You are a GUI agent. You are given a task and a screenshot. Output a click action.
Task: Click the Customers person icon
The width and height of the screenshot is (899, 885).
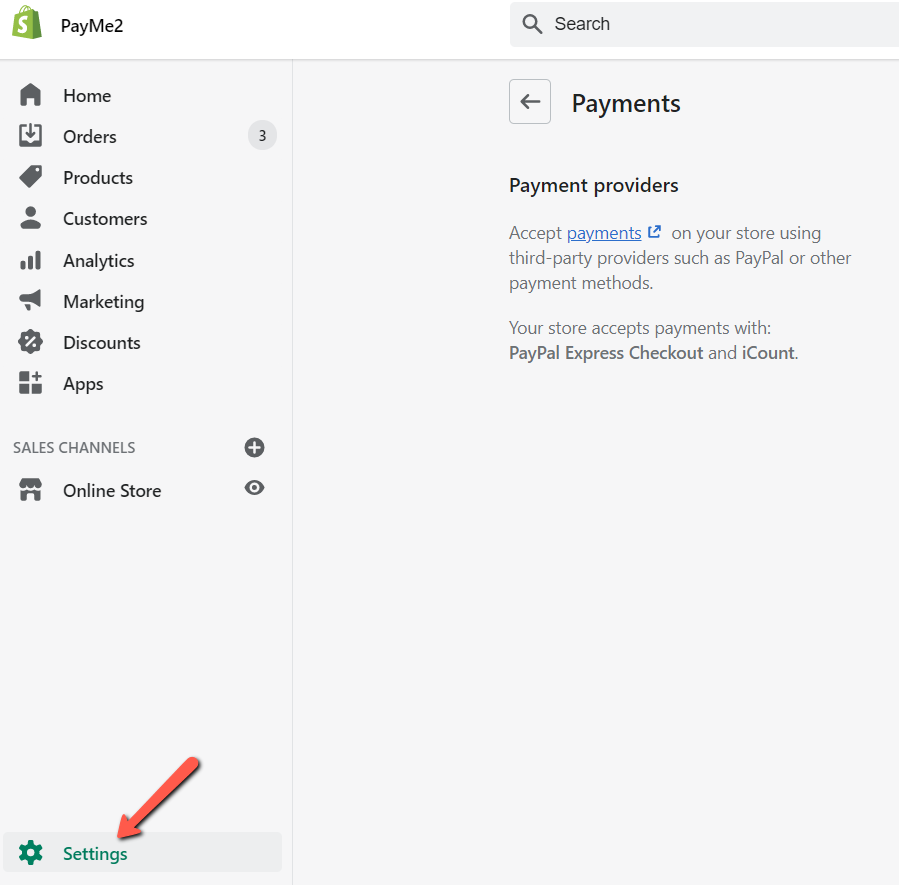[x=31, y=218]
